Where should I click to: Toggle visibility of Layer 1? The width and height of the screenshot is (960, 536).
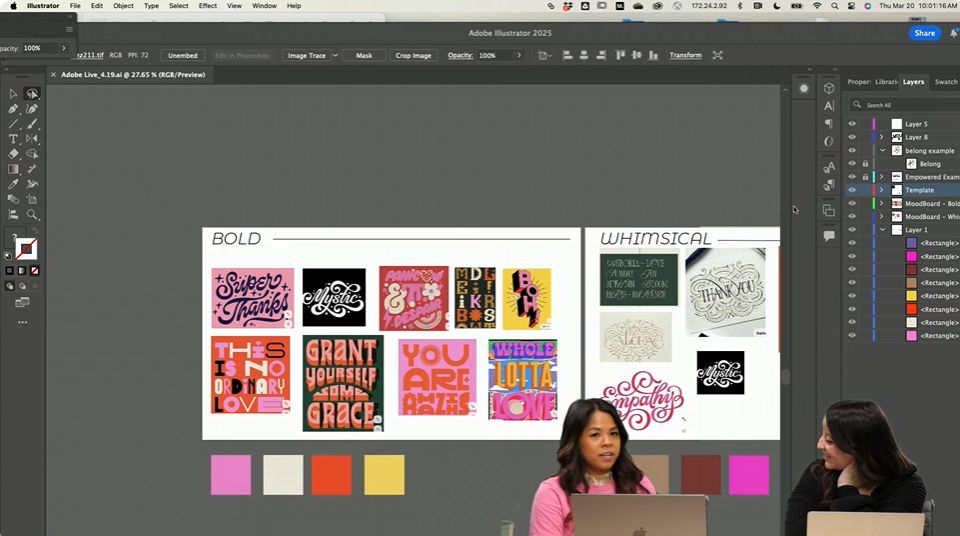tap(852, 230)
